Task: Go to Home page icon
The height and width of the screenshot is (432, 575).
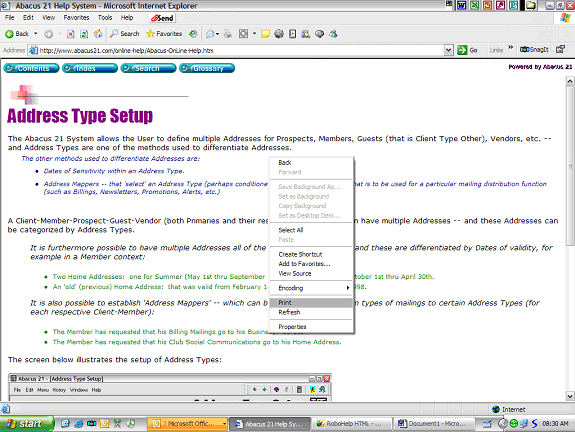Action: [x=98, y=34]
